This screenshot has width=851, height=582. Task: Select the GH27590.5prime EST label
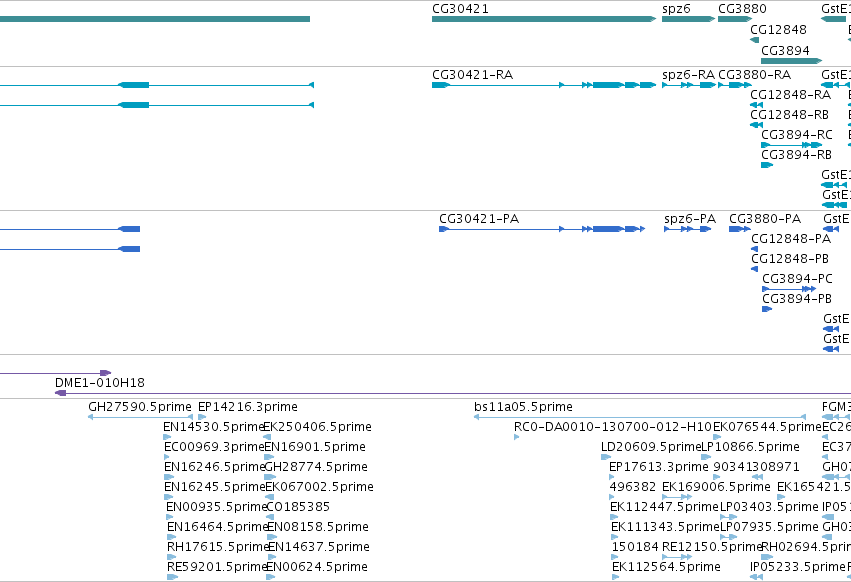[x=139, y=407]
